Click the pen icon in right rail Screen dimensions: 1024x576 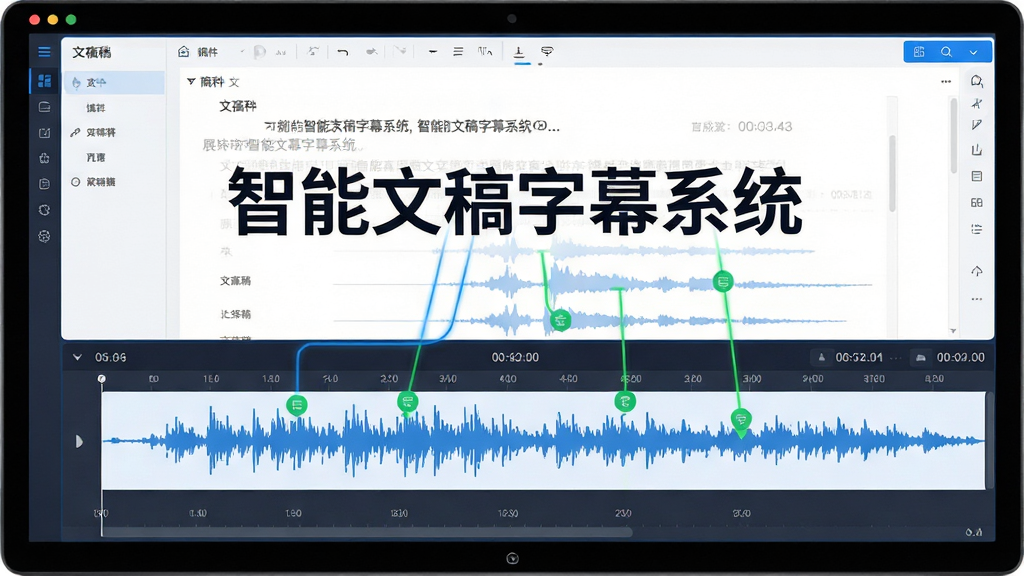(x=977, y=125)
